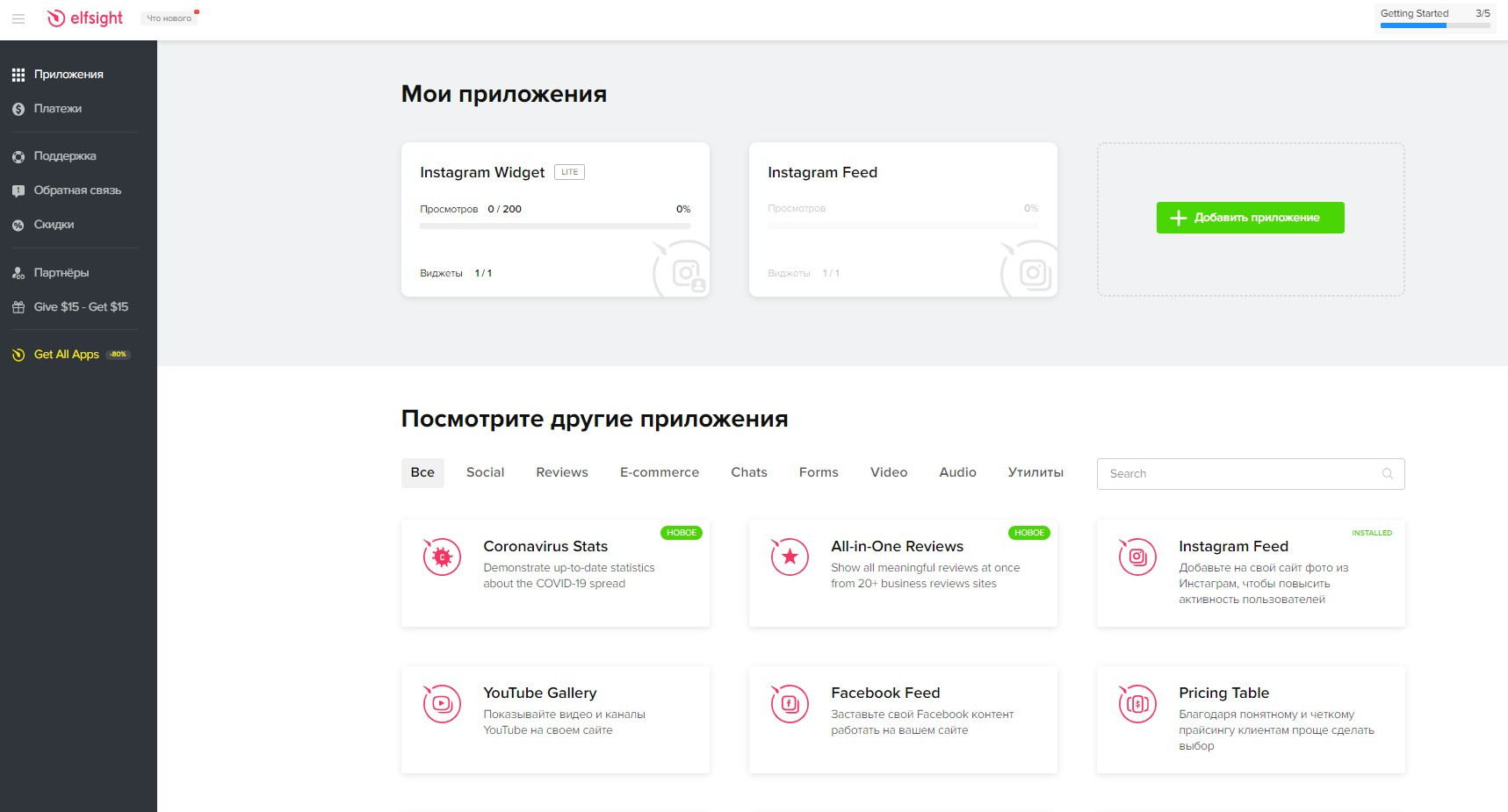The image size is (1508, 812).
Task: Open the Coronavirus Stats app title
Action: point(545,546)
